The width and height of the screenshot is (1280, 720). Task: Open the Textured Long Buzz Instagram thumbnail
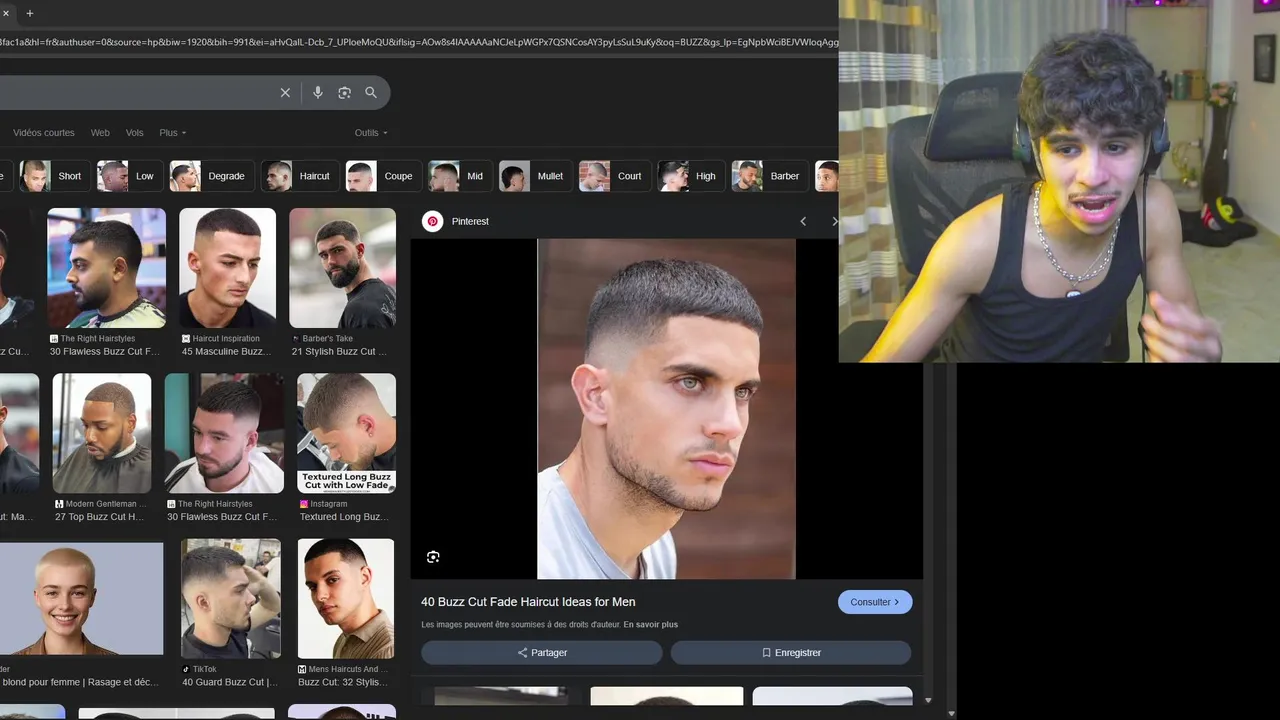pos(346,433)
